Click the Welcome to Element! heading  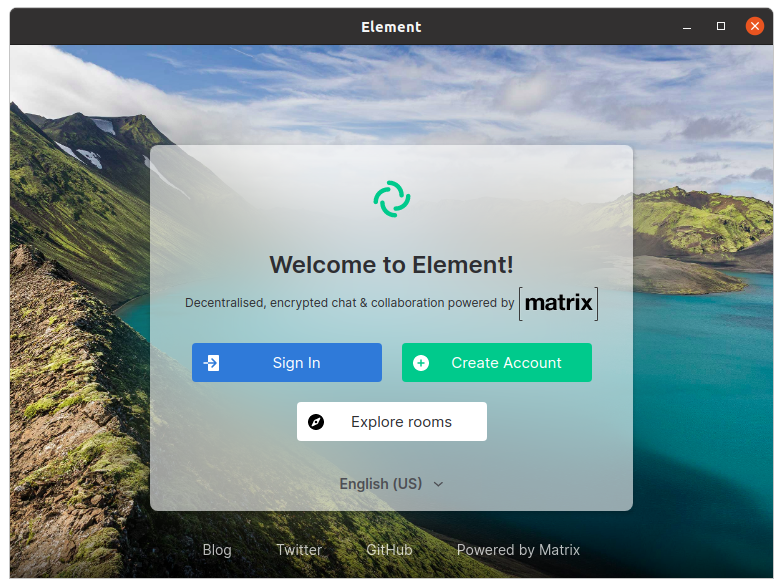(x=392, y=265)
